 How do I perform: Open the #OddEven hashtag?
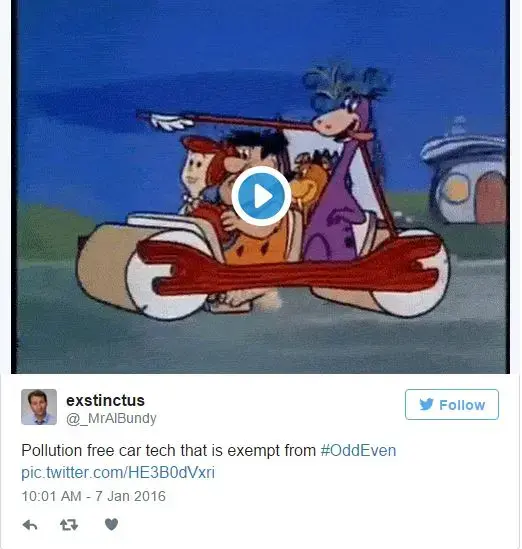[x=358, y=450]
